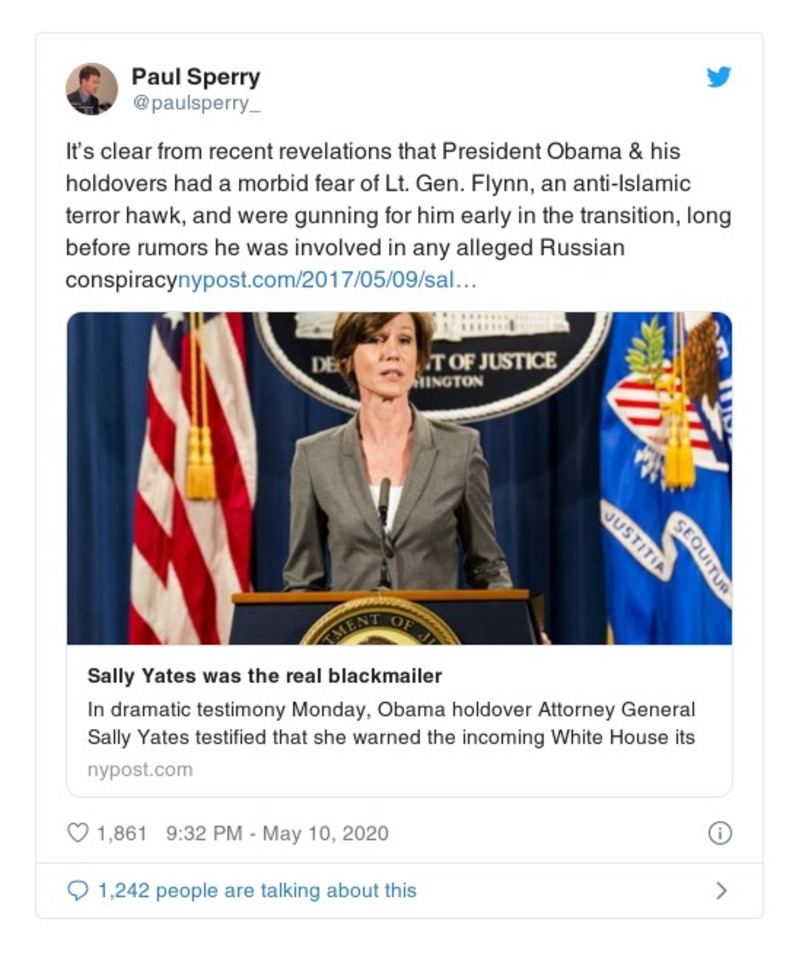Click the article description starting "In dramatic testimony"
799x957 pixels.
[x=391, y=723]
